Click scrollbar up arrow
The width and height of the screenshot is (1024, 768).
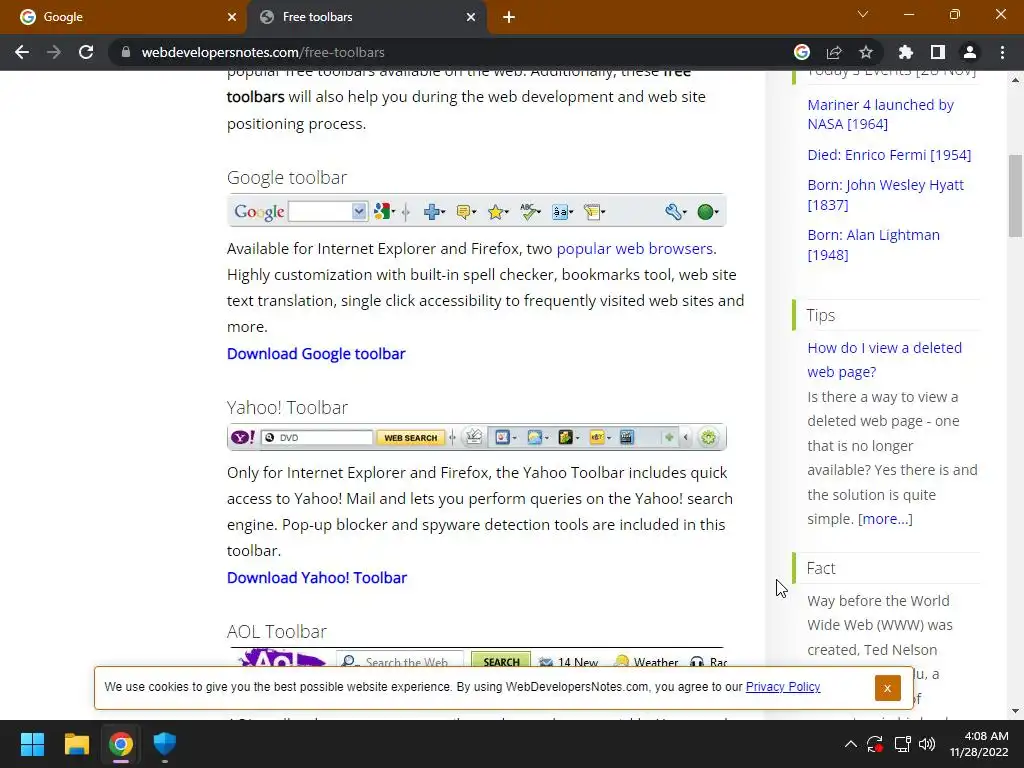tap(1015, 80)
